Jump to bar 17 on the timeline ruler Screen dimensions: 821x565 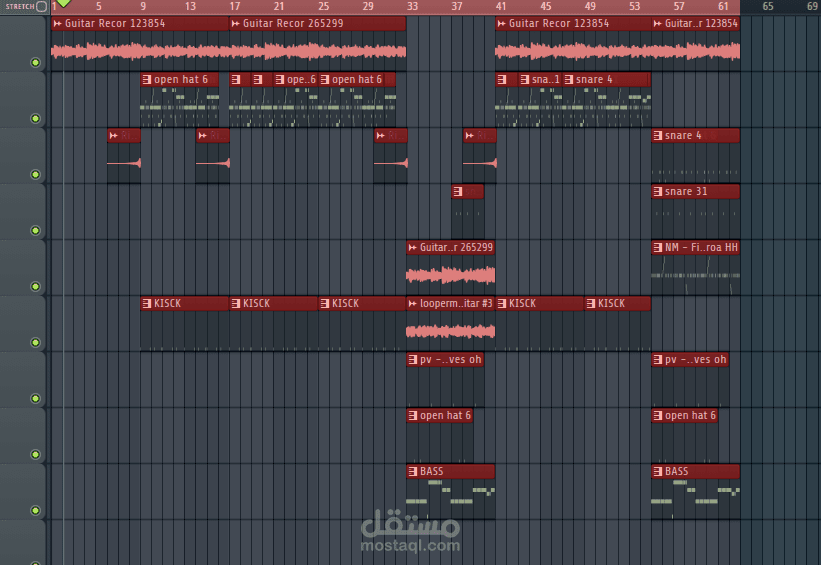click(235, 7)
